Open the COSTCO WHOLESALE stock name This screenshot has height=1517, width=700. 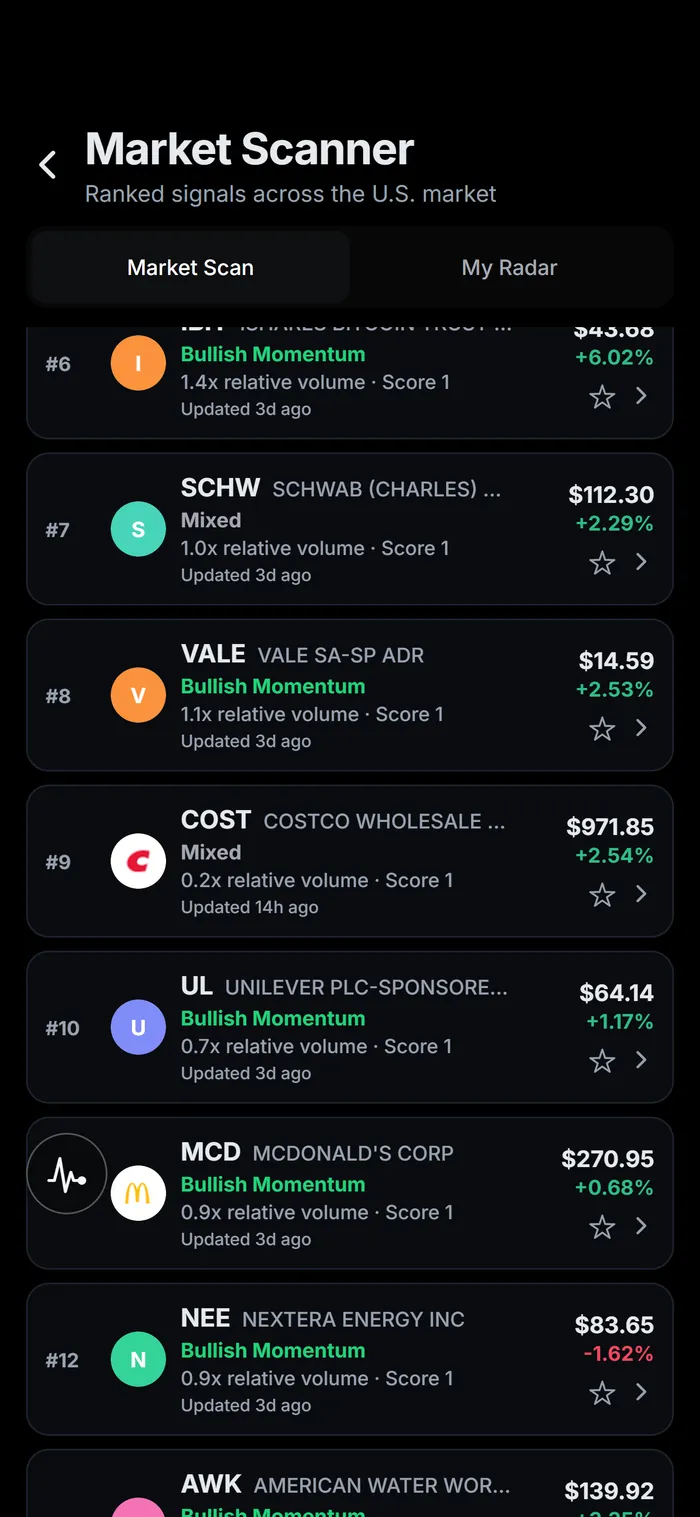[385, 821]
